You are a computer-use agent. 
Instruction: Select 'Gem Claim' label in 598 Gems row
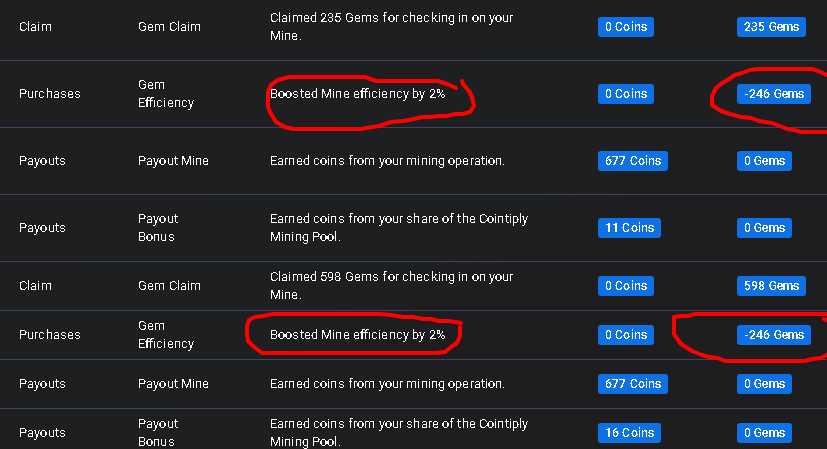(x=169, y=286)
